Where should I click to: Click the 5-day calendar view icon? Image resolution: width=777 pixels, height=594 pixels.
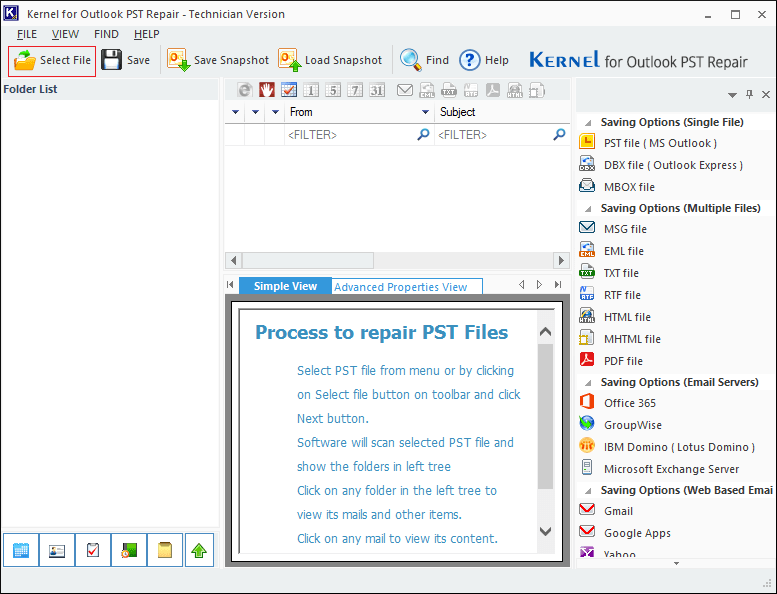point(333,90)
